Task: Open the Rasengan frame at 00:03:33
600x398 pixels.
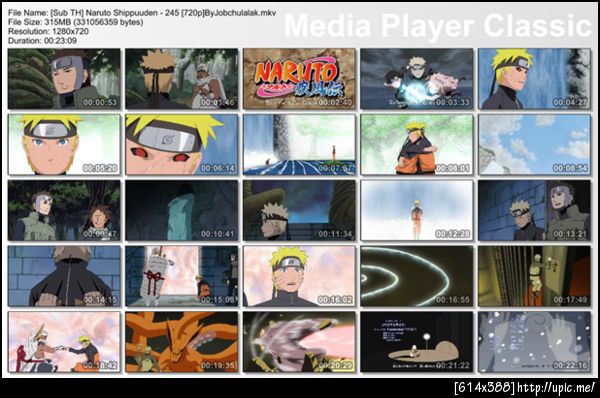Action: click(417, 79)
